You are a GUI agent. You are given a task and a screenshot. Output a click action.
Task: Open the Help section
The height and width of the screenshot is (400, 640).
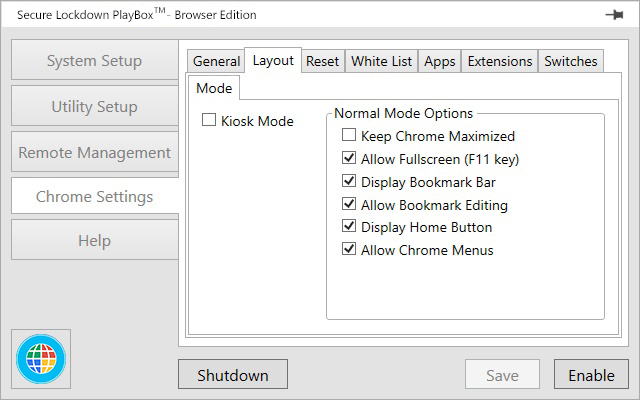(x=95, y=240)
